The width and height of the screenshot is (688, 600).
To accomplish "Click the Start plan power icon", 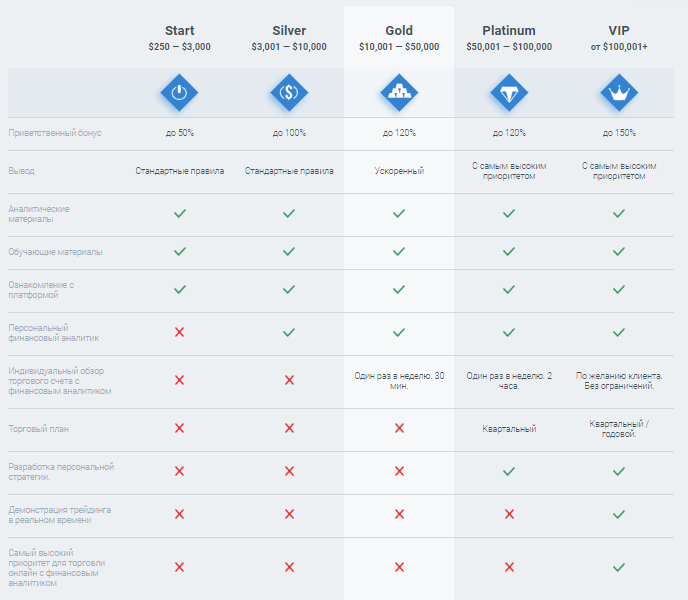I will [179, 93].
